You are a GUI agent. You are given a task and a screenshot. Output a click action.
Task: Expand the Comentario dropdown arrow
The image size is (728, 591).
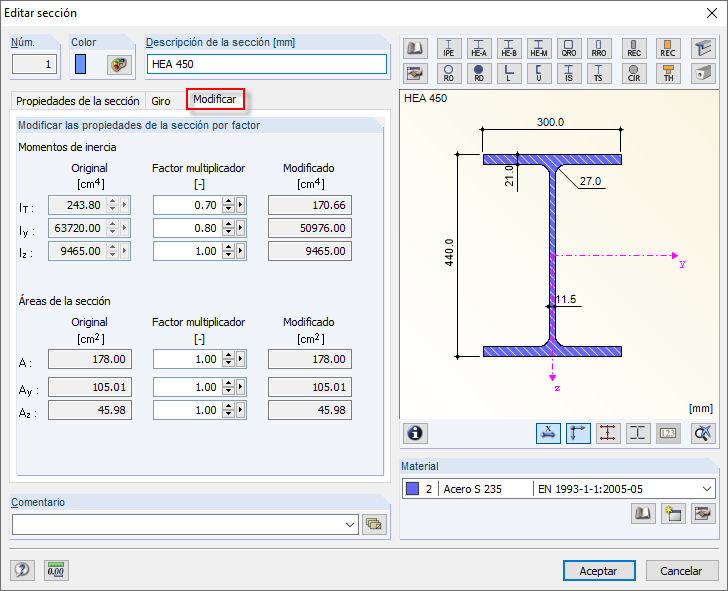point(350,525)
